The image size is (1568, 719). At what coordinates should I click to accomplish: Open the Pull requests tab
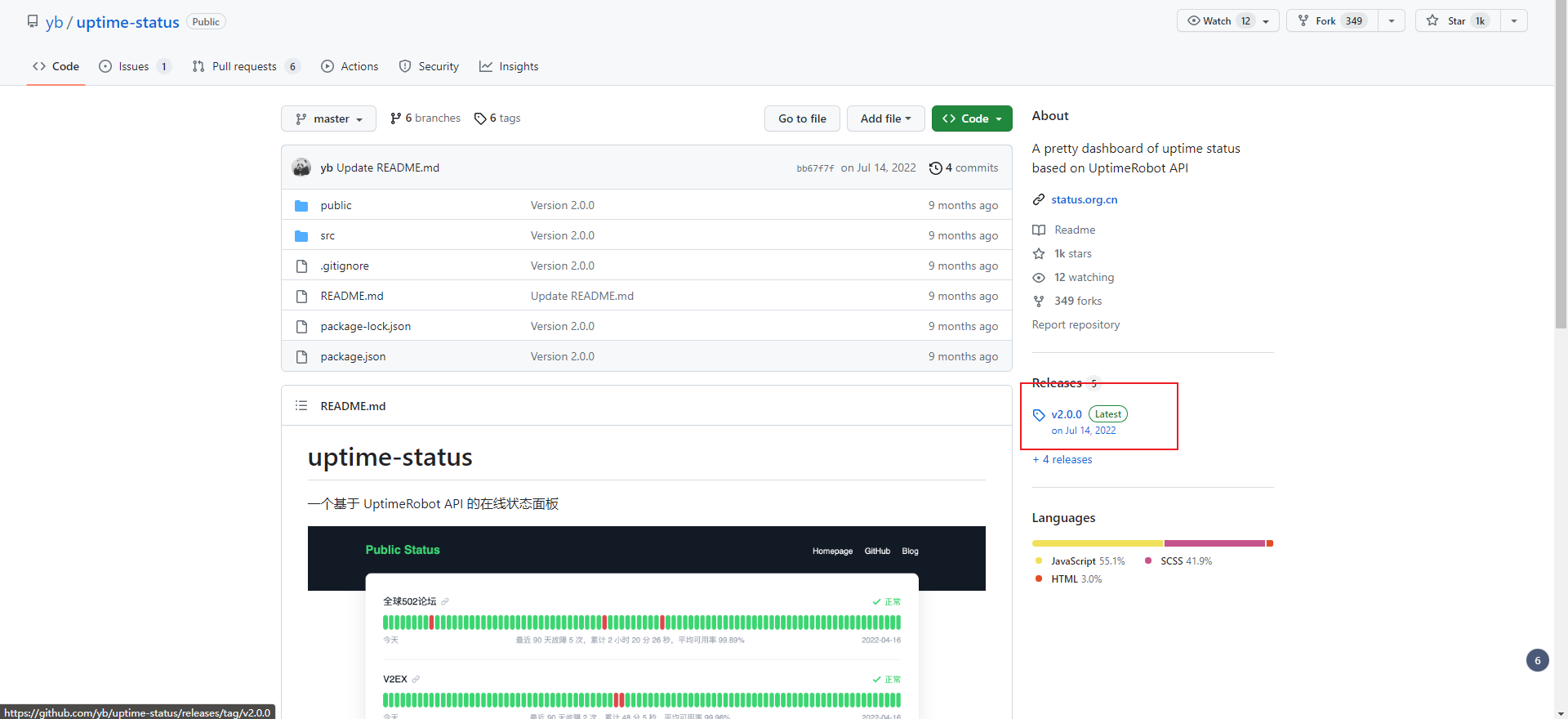(x=246, y=66)
